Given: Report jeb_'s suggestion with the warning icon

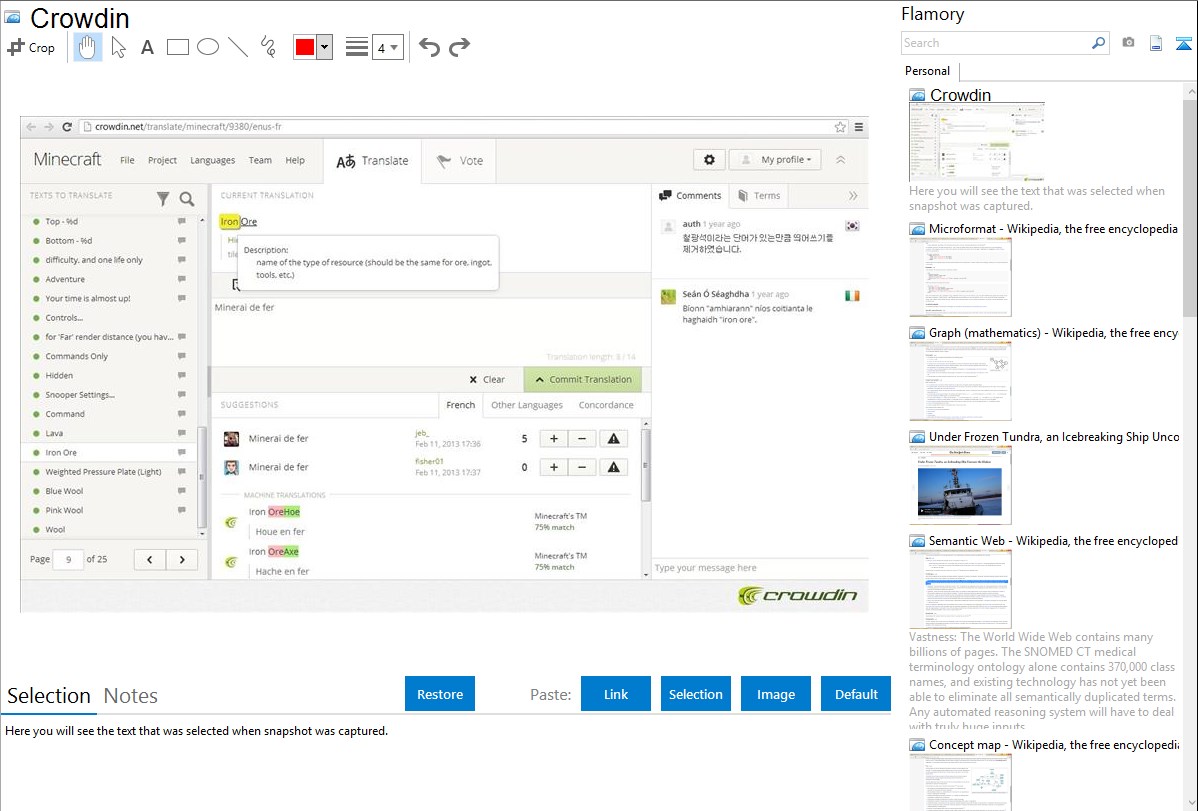Looking at the screenshot, I should [614, 439].
